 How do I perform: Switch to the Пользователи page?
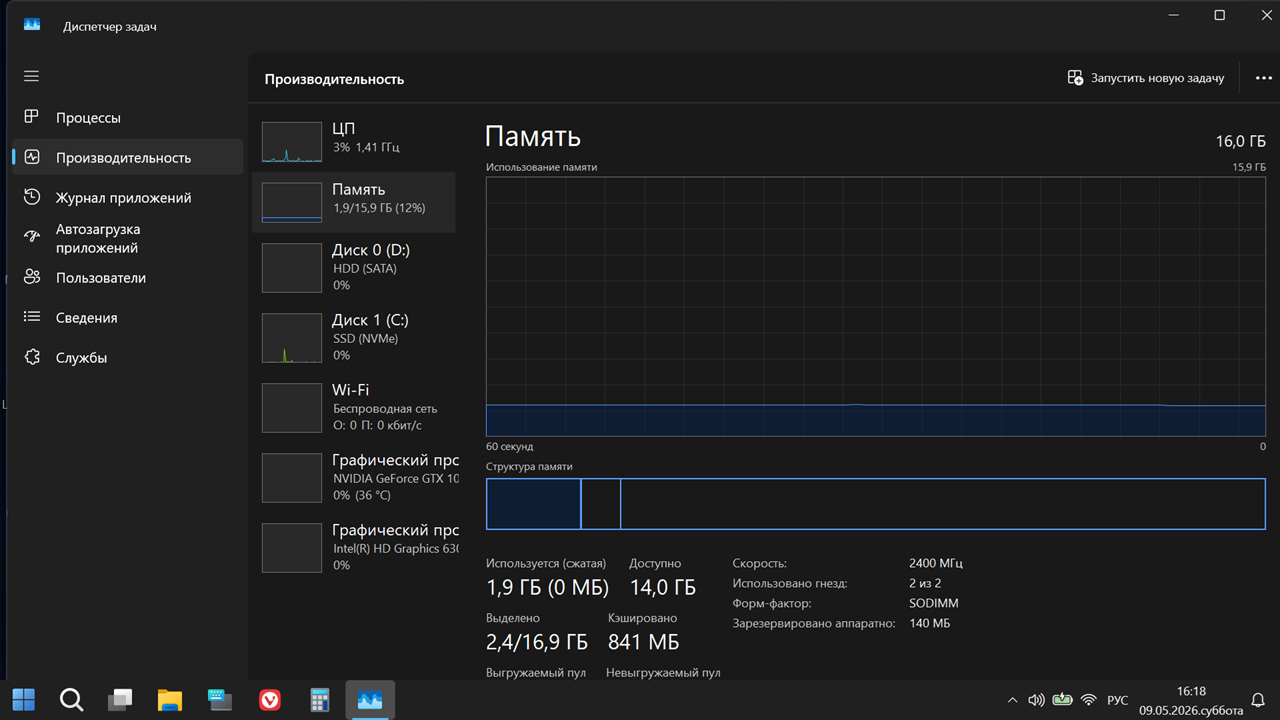(x=127, y=277)
